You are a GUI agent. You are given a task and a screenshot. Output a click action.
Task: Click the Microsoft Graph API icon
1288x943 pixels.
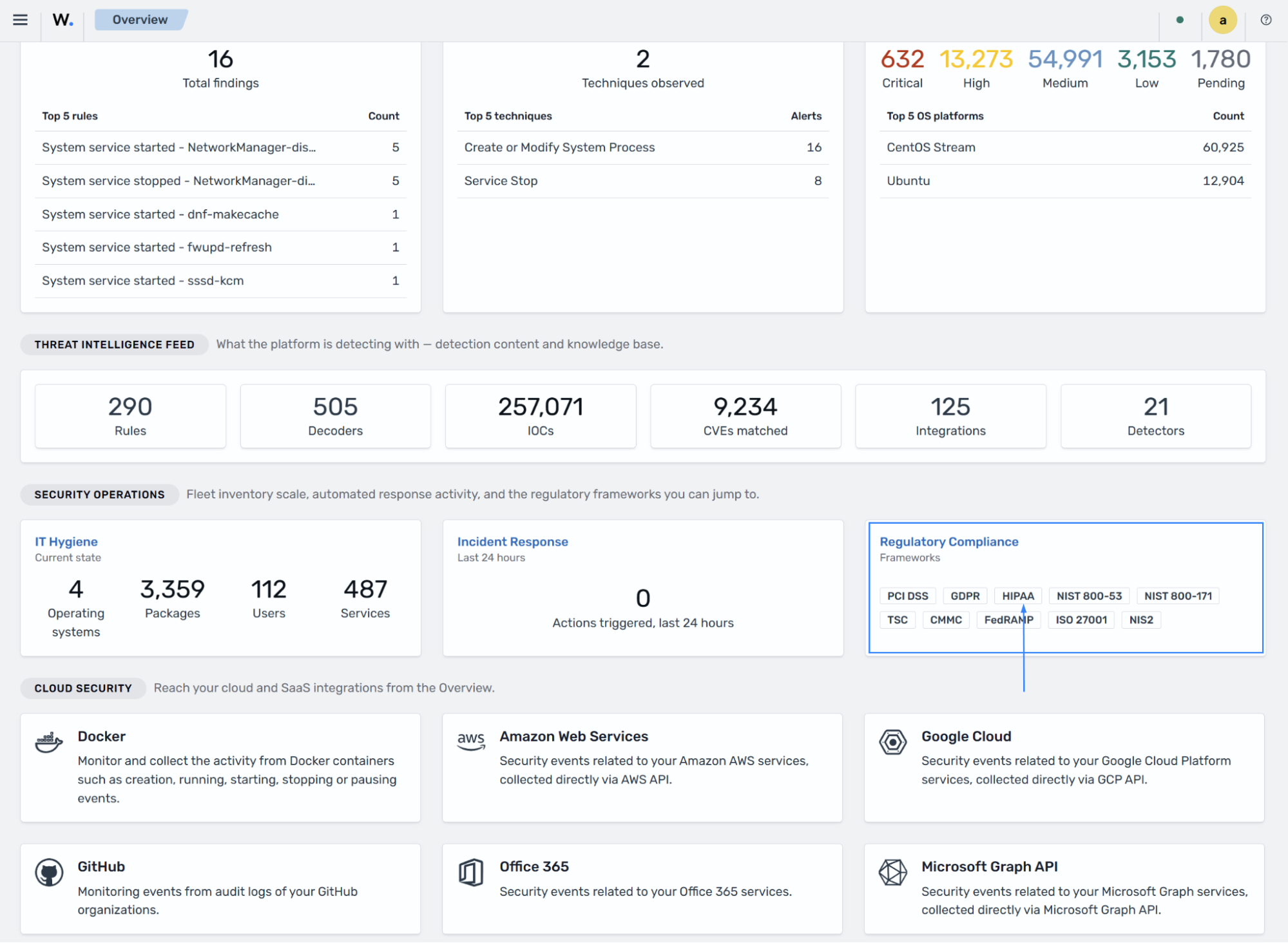pos(893,873)
